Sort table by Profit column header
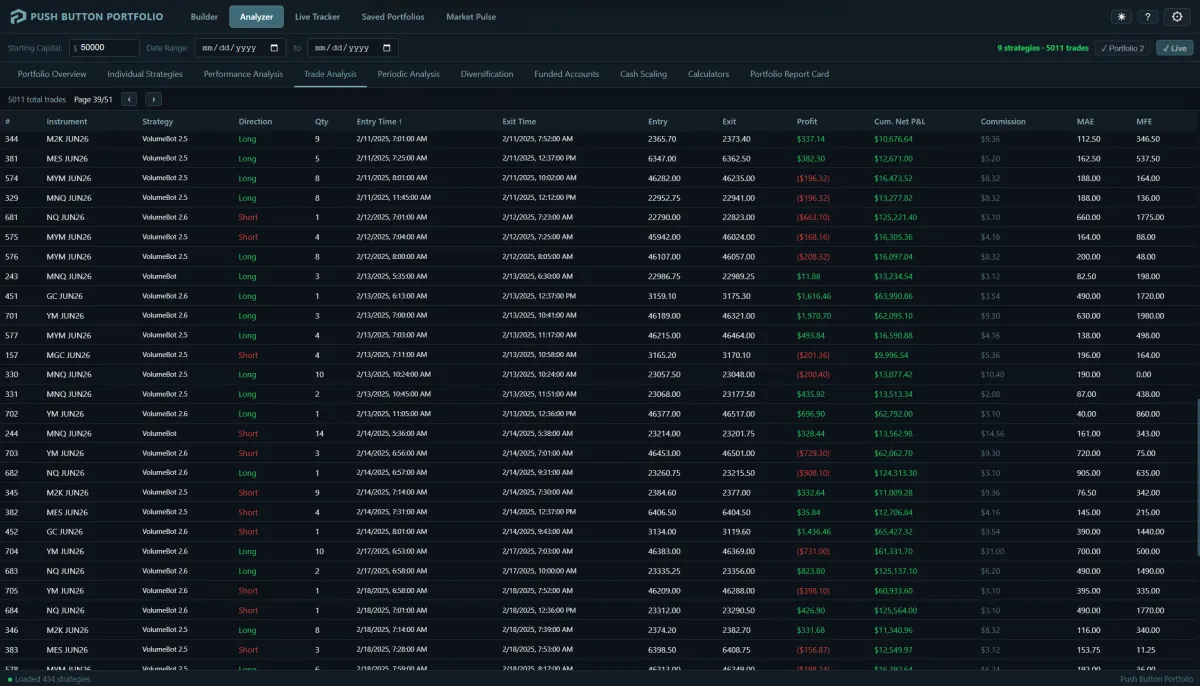This screenshot has height=686, width=1200. 807,122
